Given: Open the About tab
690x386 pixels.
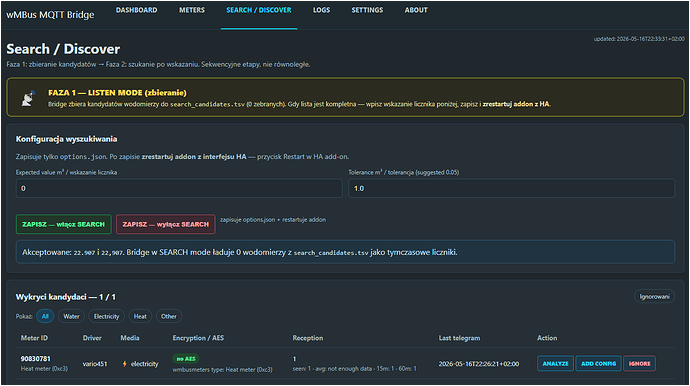Looking at the screenshot, I should [x=416, y=10].
